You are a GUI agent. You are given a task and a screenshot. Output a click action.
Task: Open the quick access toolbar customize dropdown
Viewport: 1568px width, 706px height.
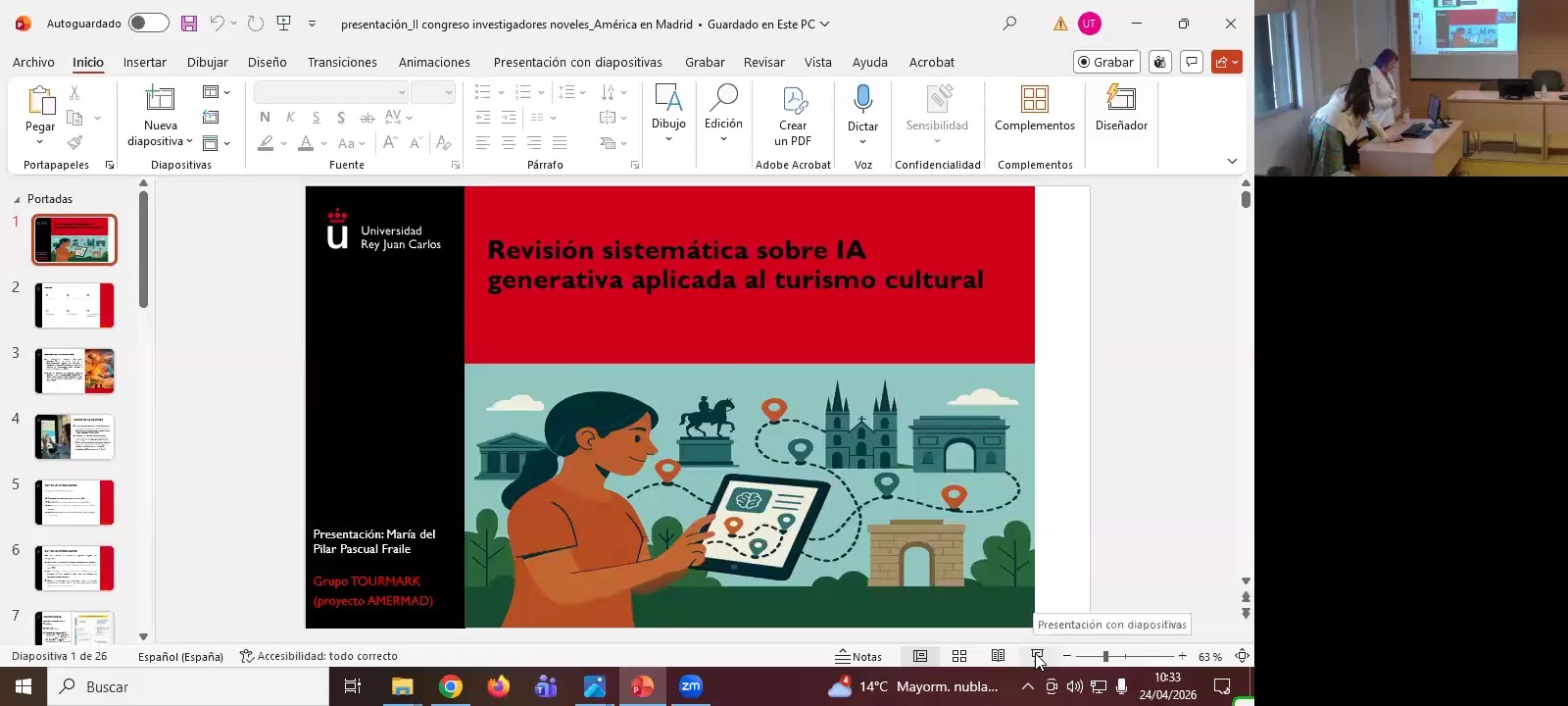312,24
